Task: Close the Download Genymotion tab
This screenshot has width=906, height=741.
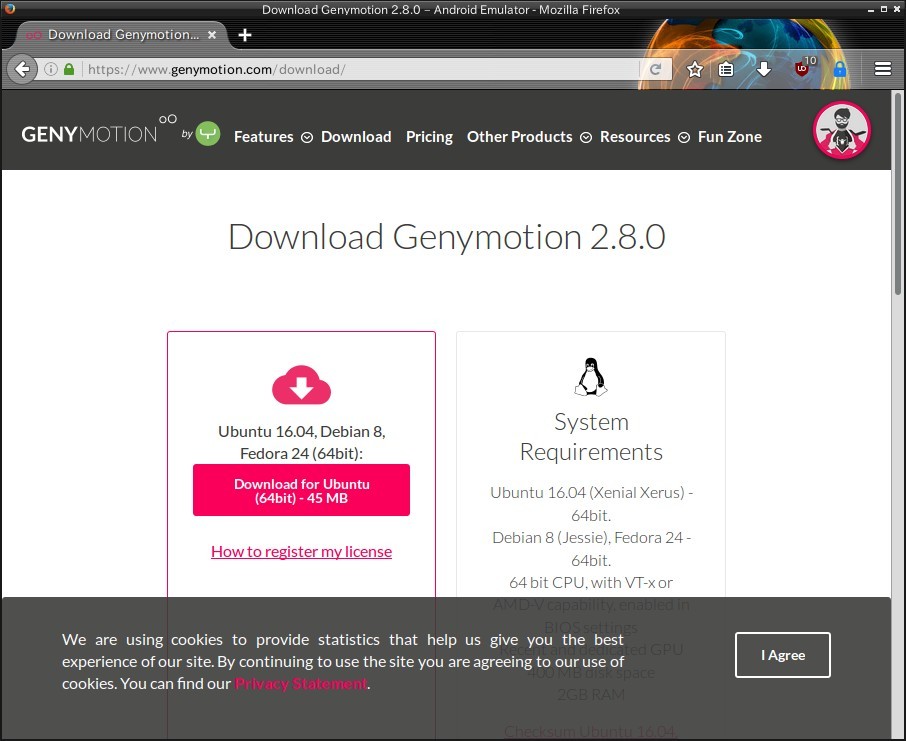Action: click(x=212, y=35)
